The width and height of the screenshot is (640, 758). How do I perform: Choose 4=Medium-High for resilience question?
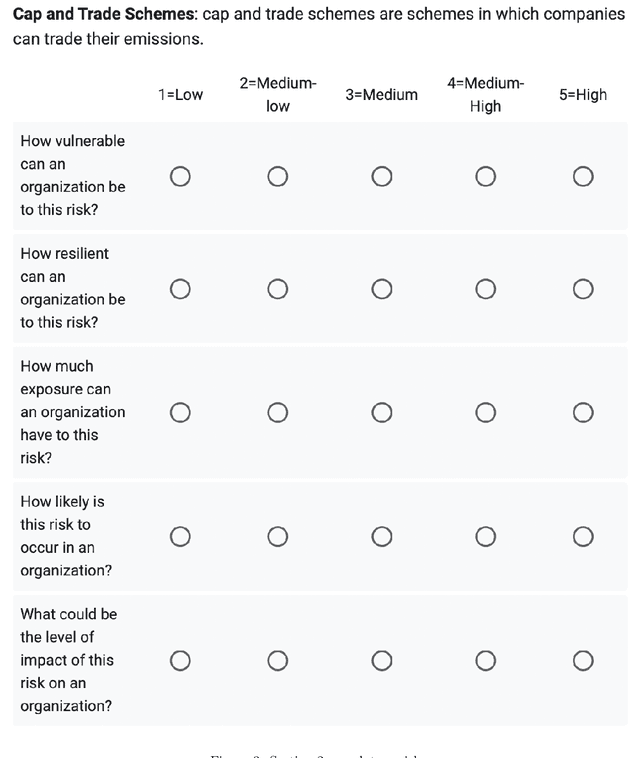485,289
